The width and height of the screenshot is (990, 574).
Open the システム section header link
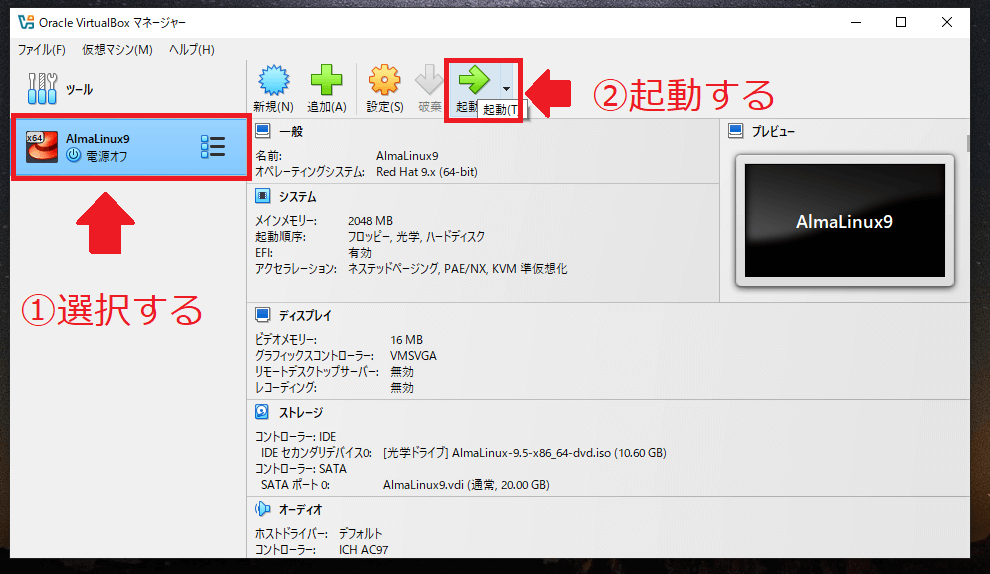click(x=297, y=197)
